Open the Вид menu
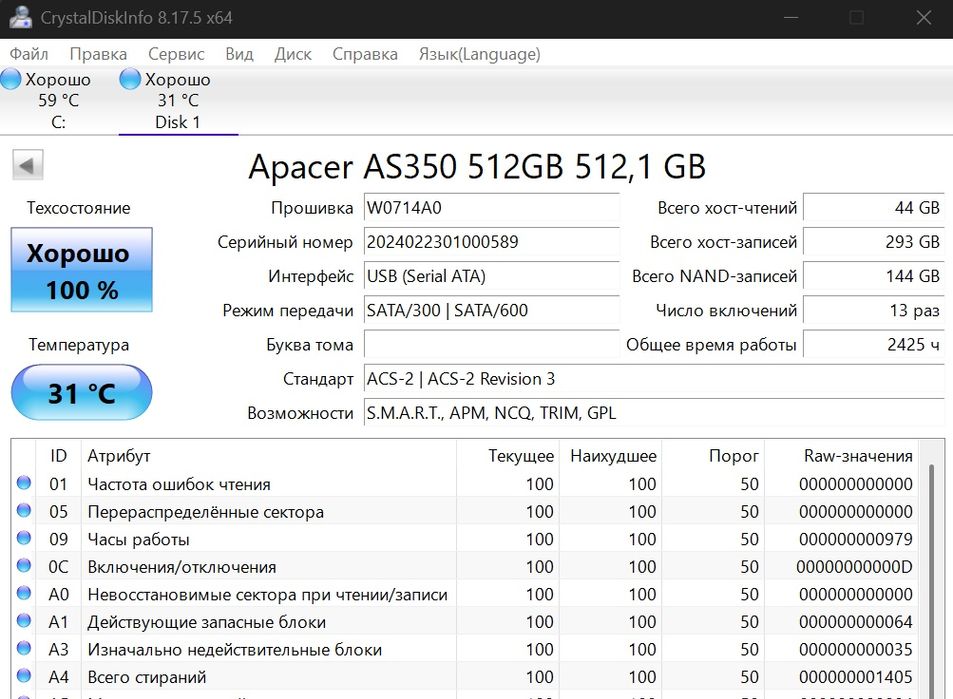The width and height of the screenshot is (953, 699). pyautogui.click(x=239, y=54)
